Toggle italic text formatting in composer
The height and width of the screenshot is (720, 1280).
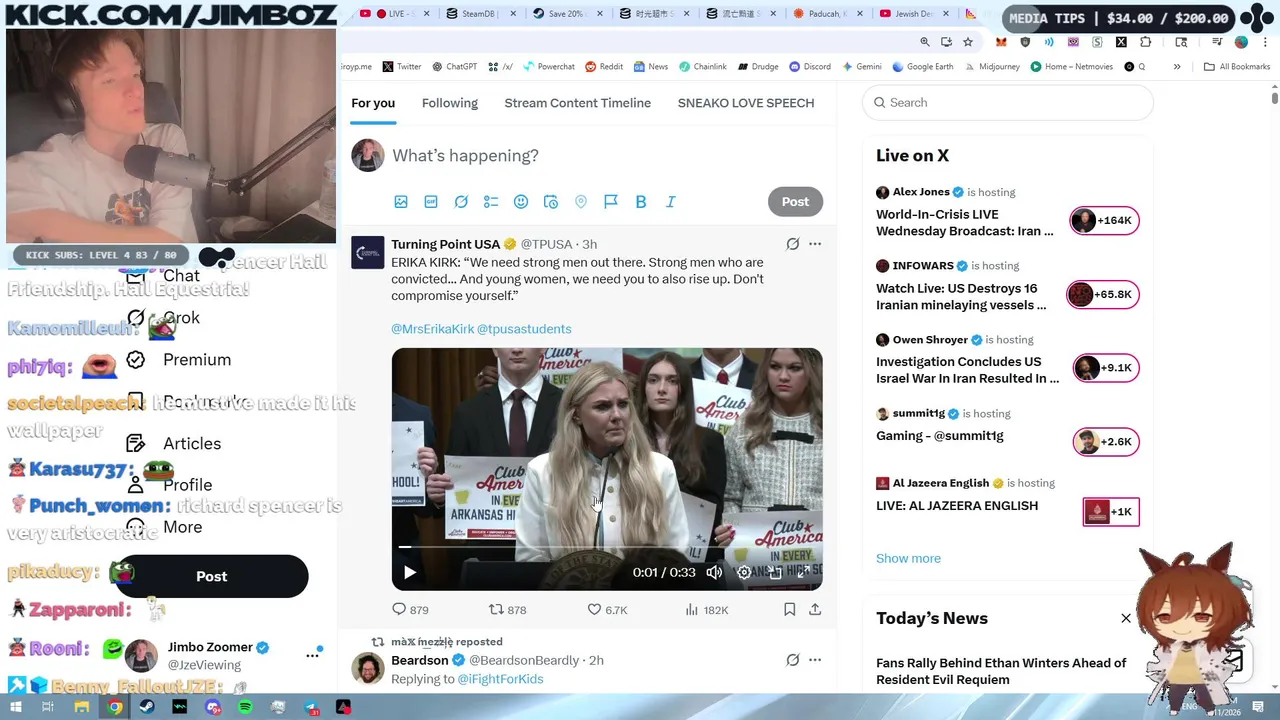pyautogui.click(x=671, y=202)
